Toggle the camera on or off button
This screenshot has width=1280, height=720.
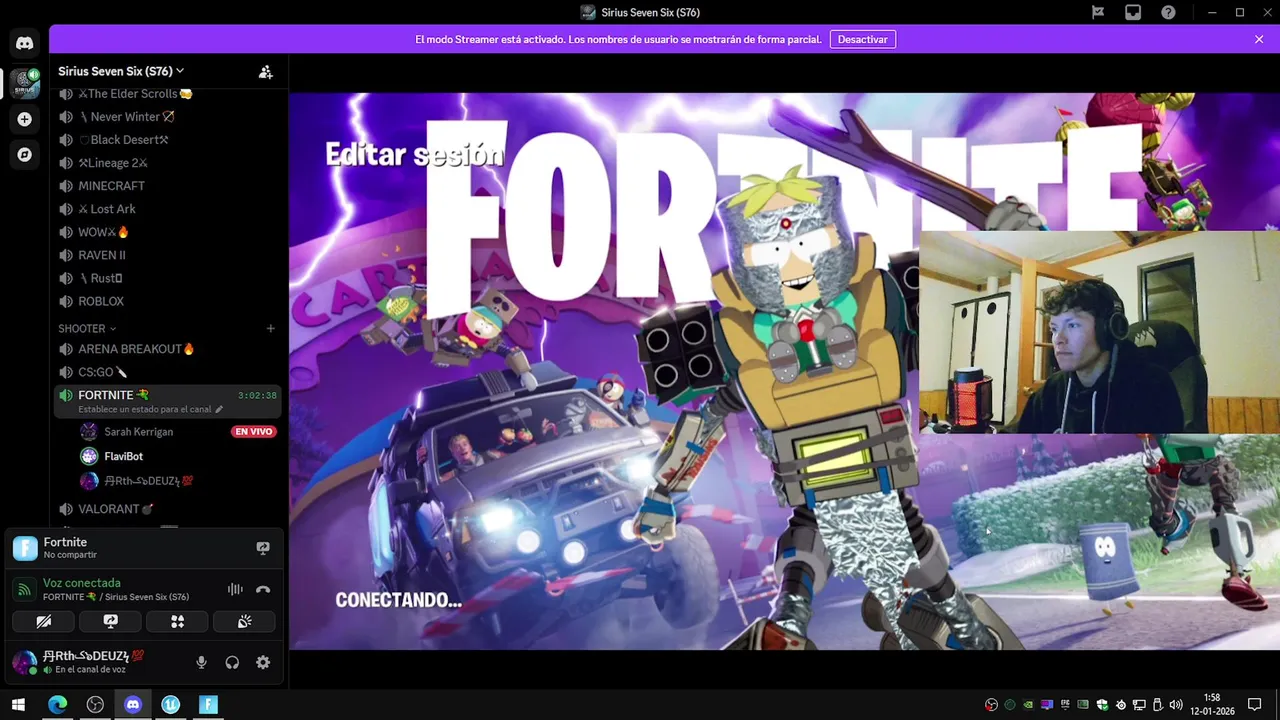point(44,622)
